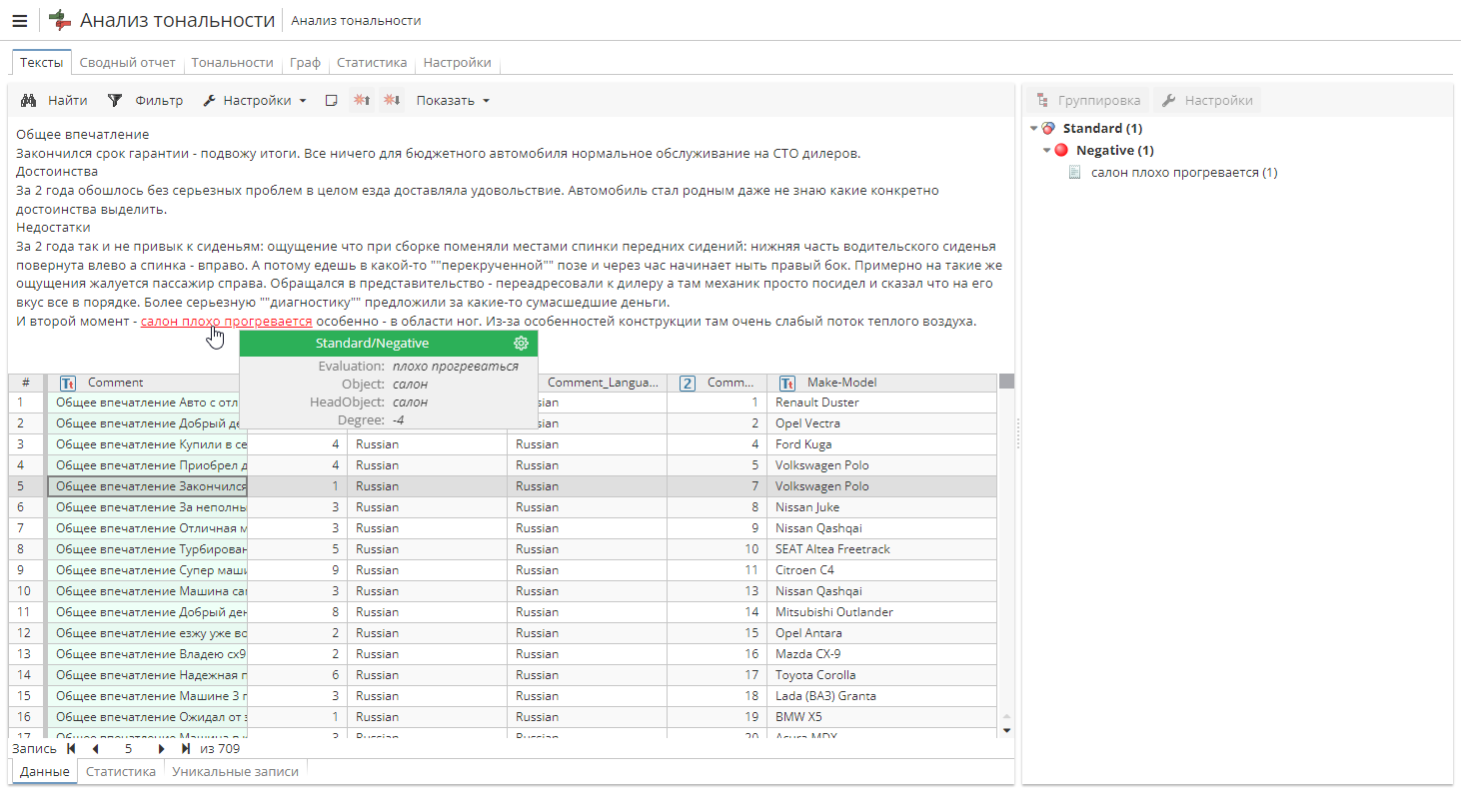Click comment cell Общее впечатление Турбирован
The image size is (1461, 812).
(147, 549)
